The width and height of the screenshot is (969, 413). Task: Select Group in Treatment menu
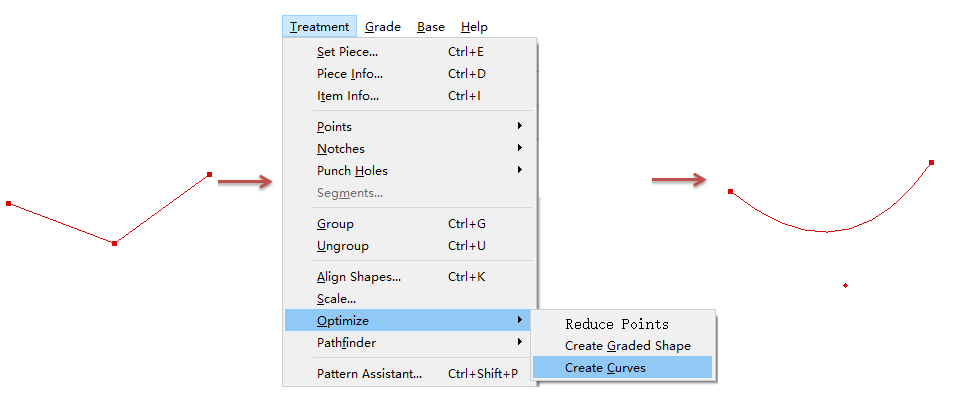point(335,224)
